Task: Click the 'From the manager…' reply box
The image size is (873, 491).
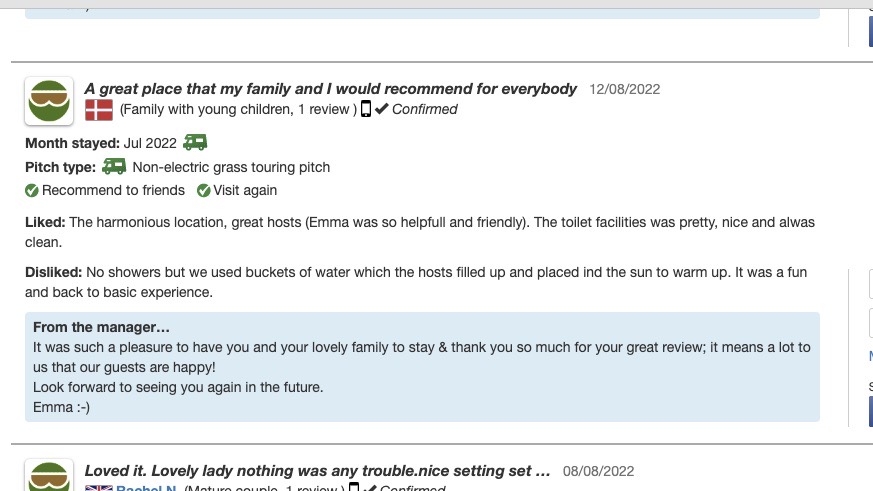Action: tap(421, 367)
